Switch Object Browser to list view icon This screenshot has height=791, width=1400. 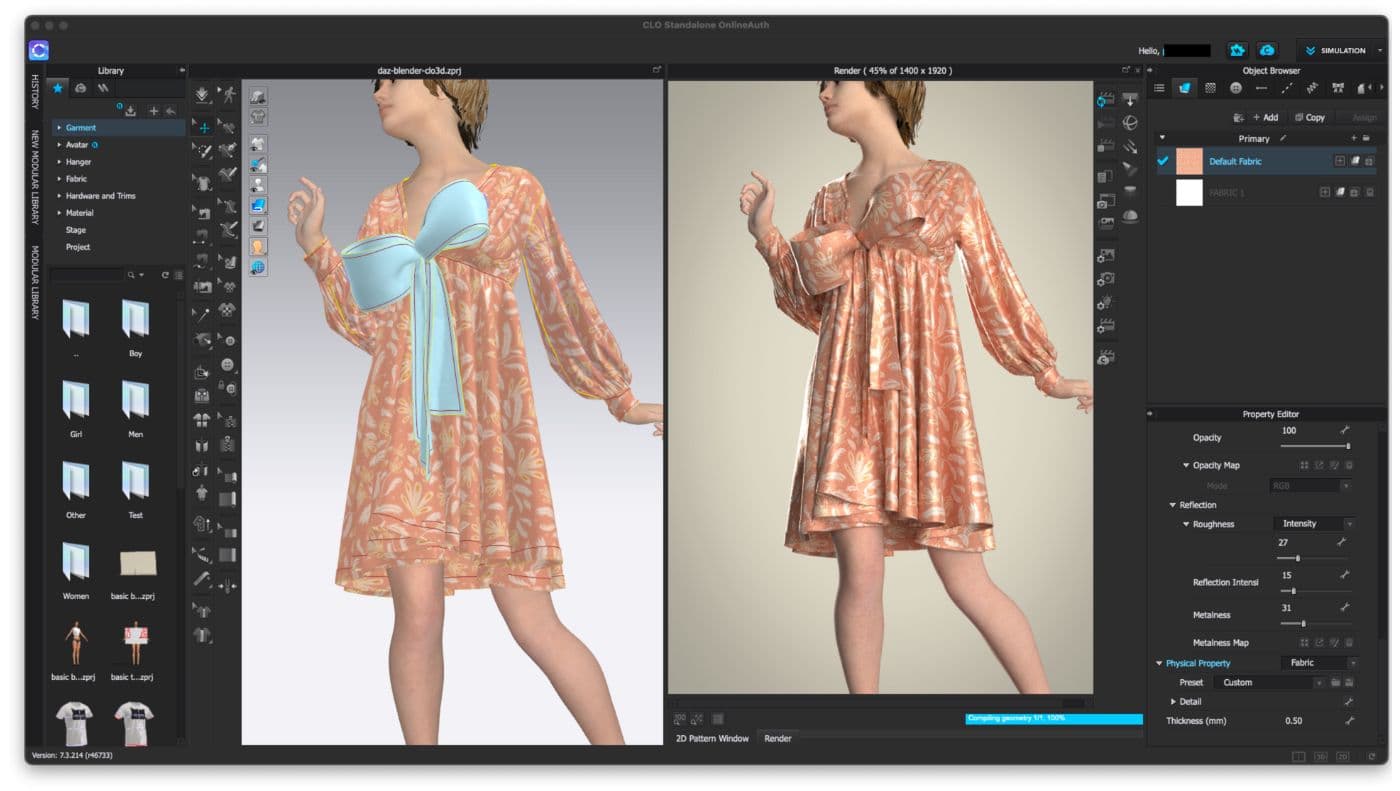(x=1160, y=88)
